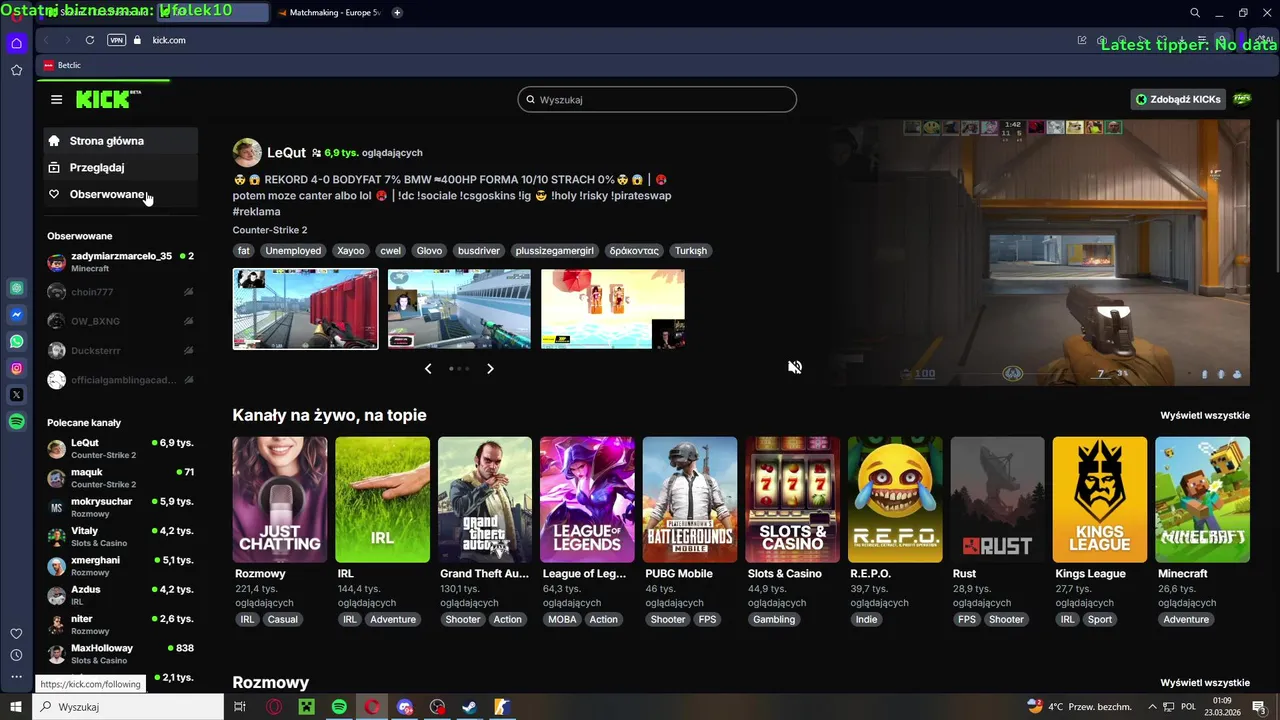The width and height of the screenshot is (1280, 720).
Task: Open Windows notification center icon
Action: tap(1259, 707)
